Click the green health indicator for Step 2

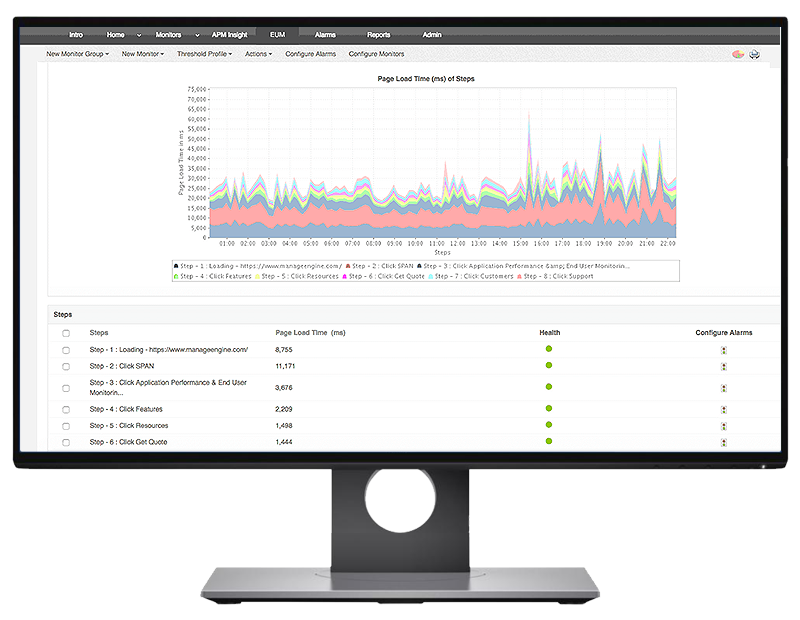[x=548, y=366]
